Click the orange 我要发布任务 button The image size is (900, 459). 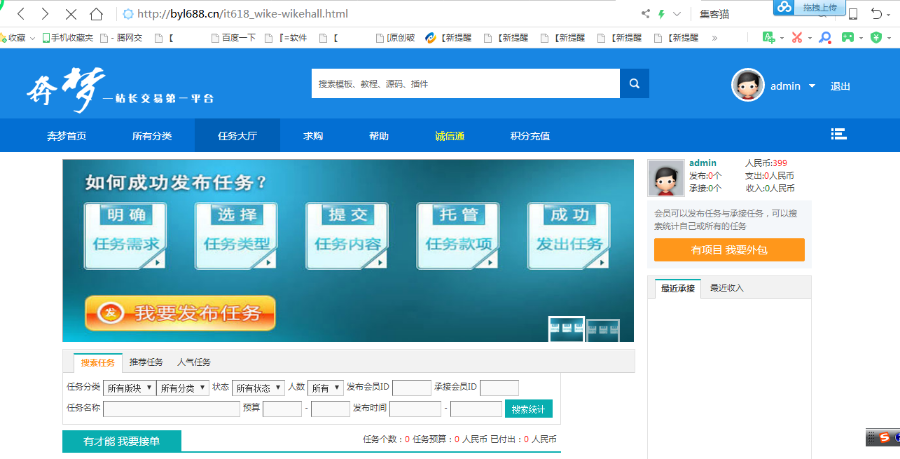pyautogui.click(x=180, y=313)
